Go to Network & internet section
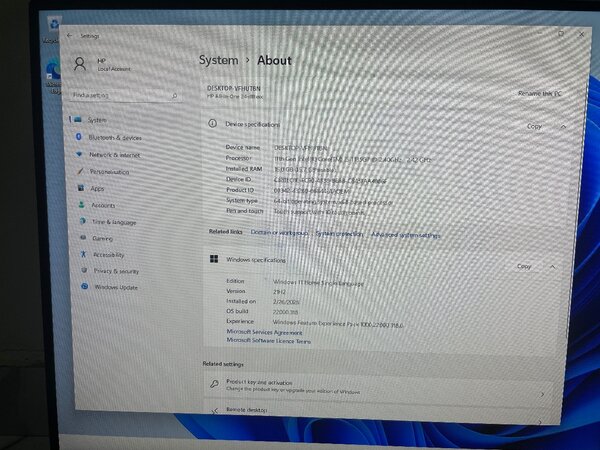The width and height of the screenshot is (600, 450). [114, 155]
